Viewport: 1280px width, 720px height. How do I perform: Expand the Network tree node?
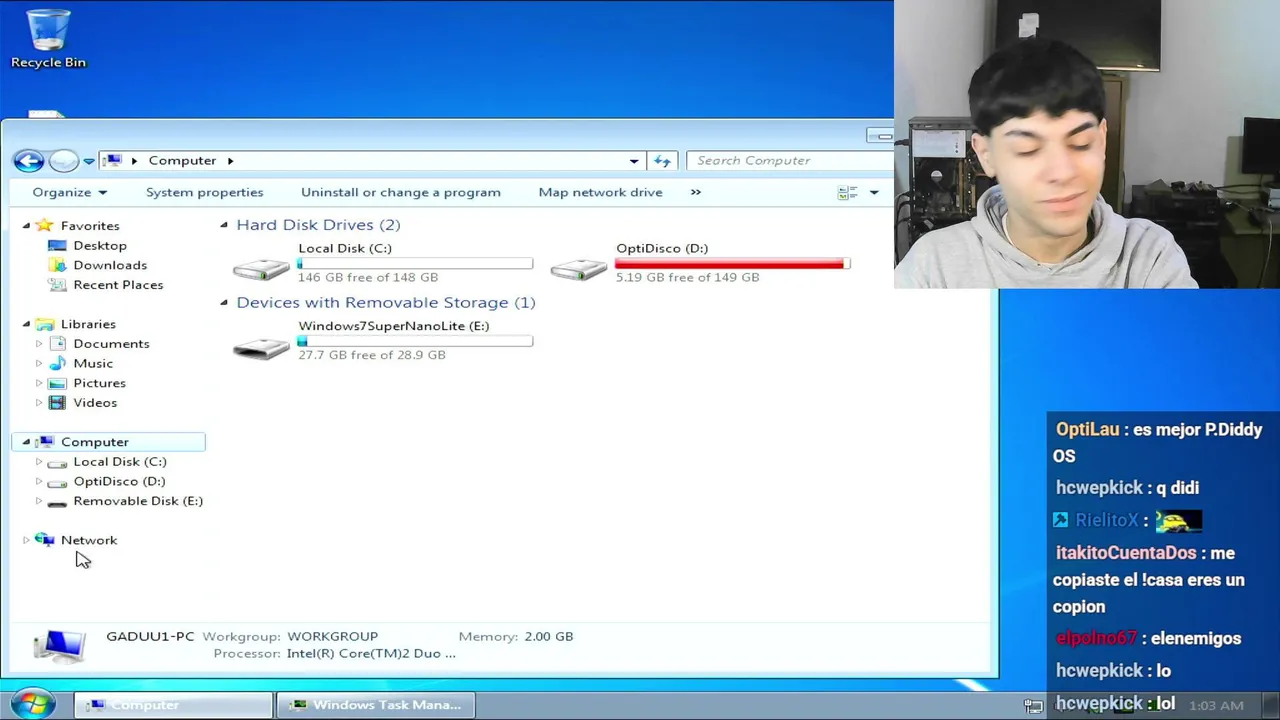[x=26, y=540]
